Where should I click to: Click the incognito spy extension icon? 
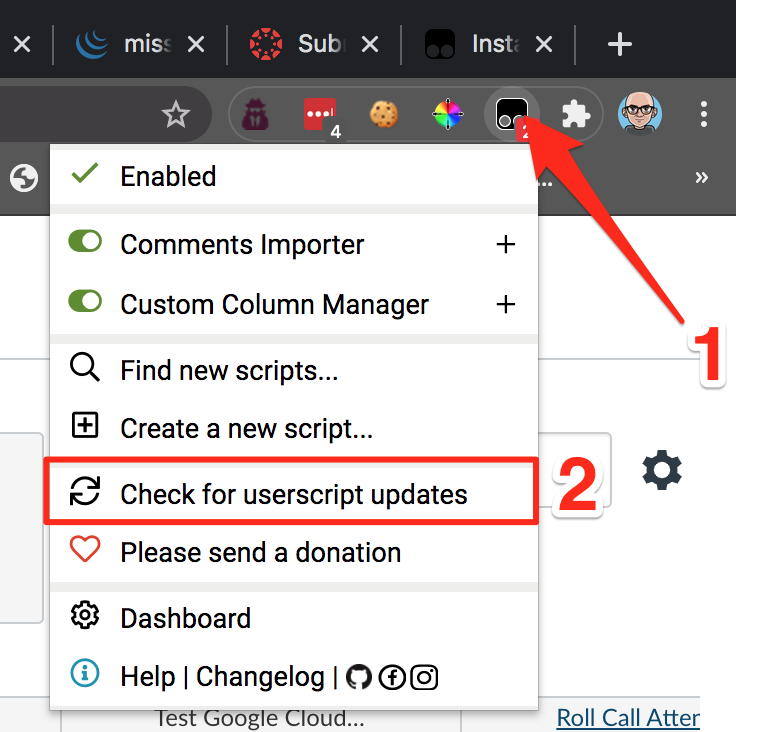256,116
